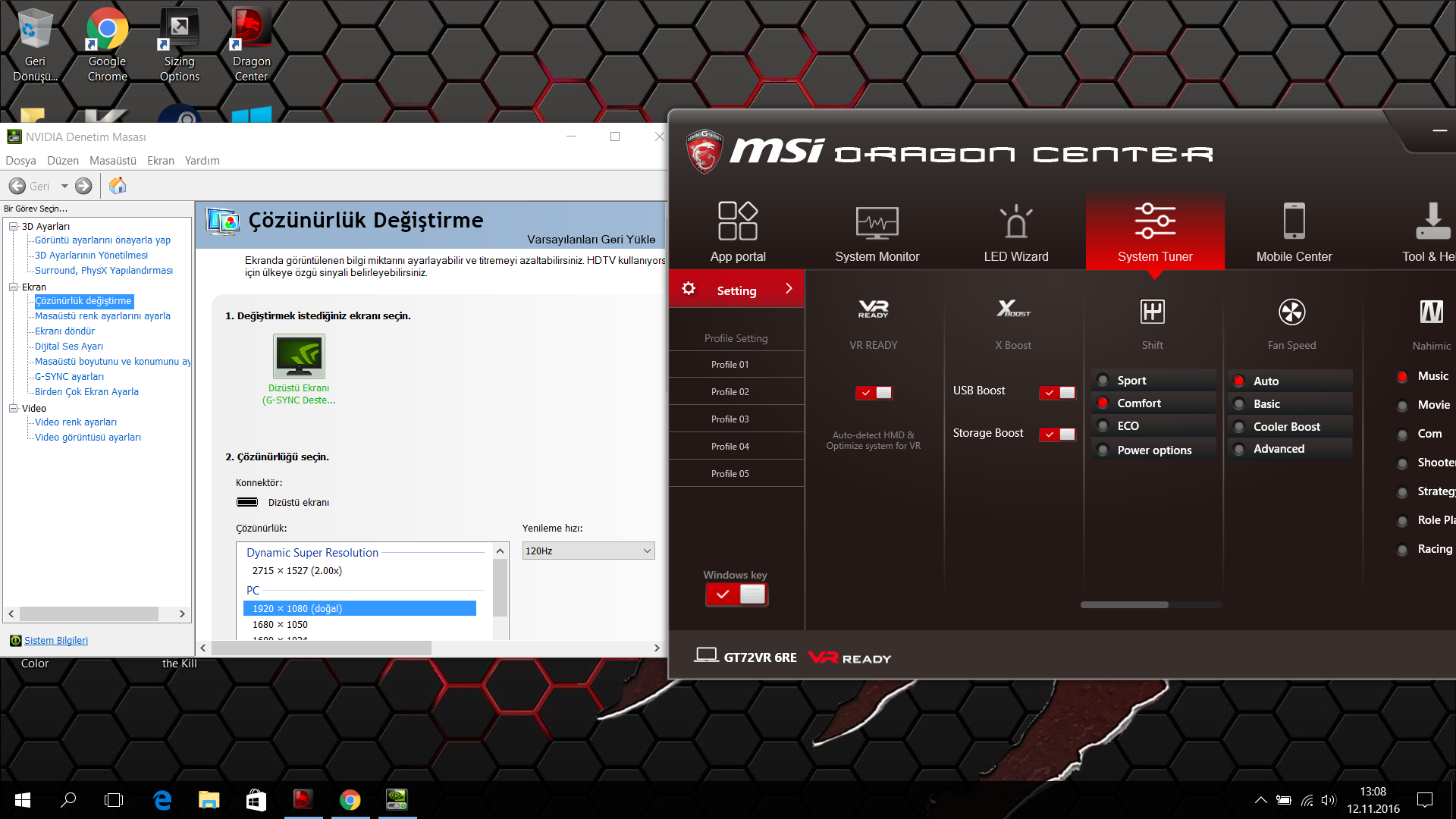The width and height of the screenshot is (1456, 819).
Task: Select Cooler Boost fan speed
Action: coord(1289,427)
